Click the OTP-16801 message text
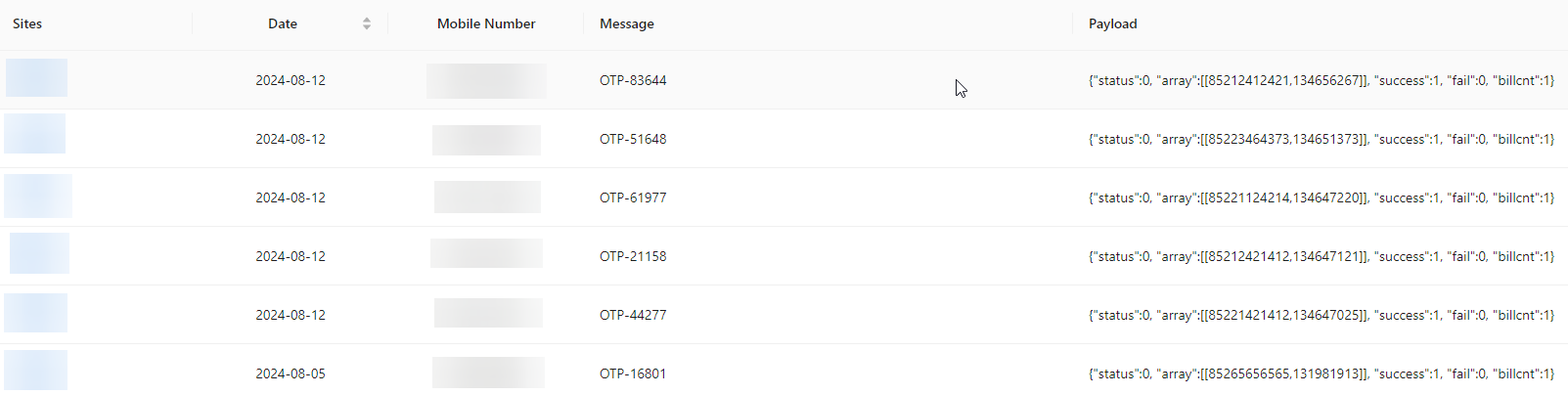The width and height of the screenshot is (1568, 395). click(633, 373)
